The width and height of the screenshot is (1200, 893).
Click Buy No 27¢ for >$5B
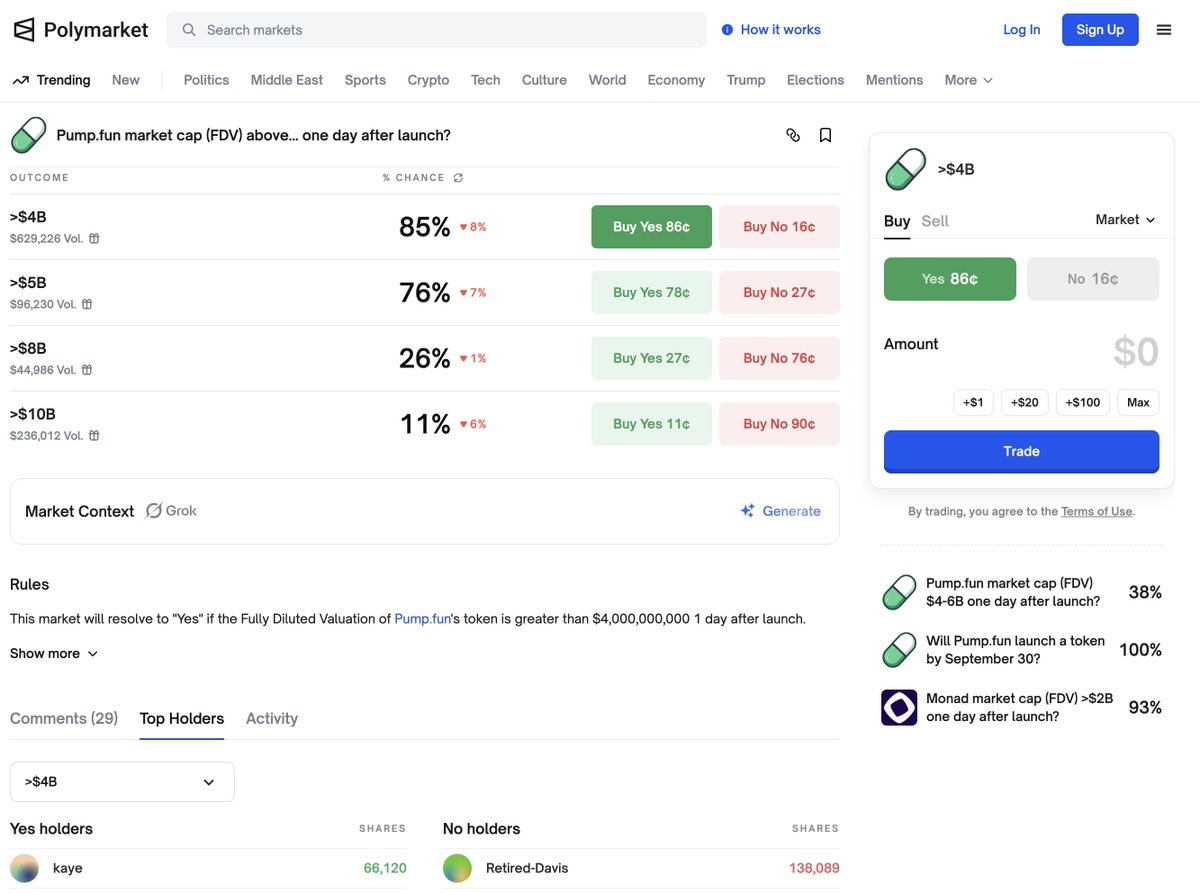tap(779, 293)
